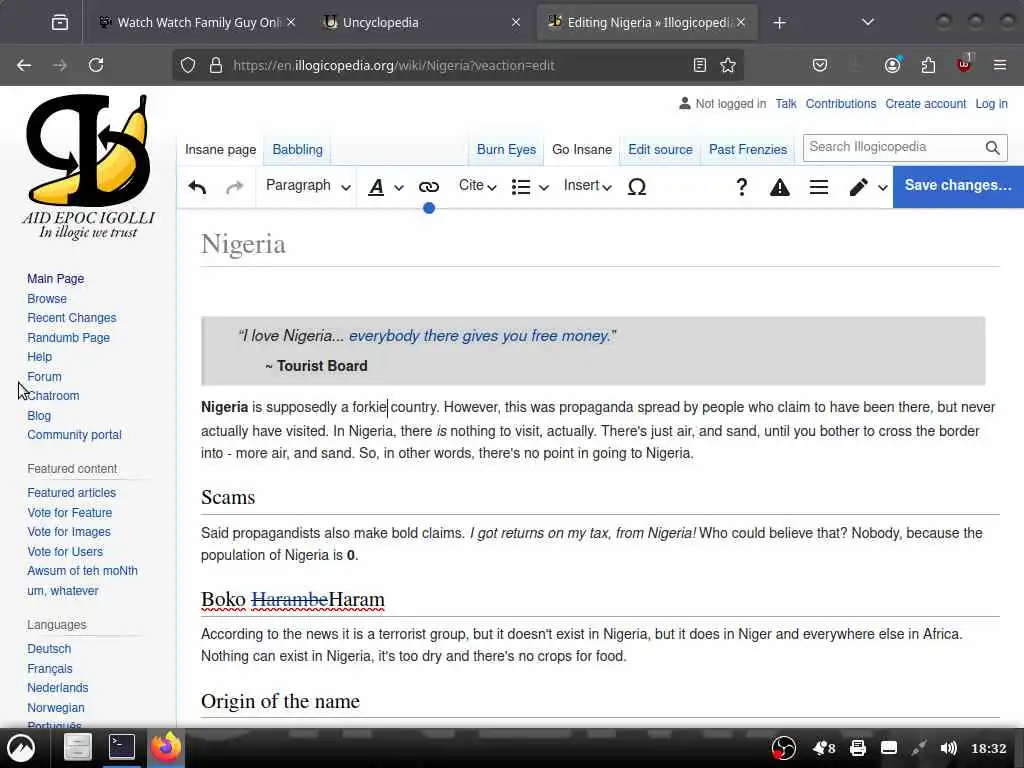Open Firefox View icon in tab bar
The width and height of the screenshot is (1024, 768).
[59, 23]
